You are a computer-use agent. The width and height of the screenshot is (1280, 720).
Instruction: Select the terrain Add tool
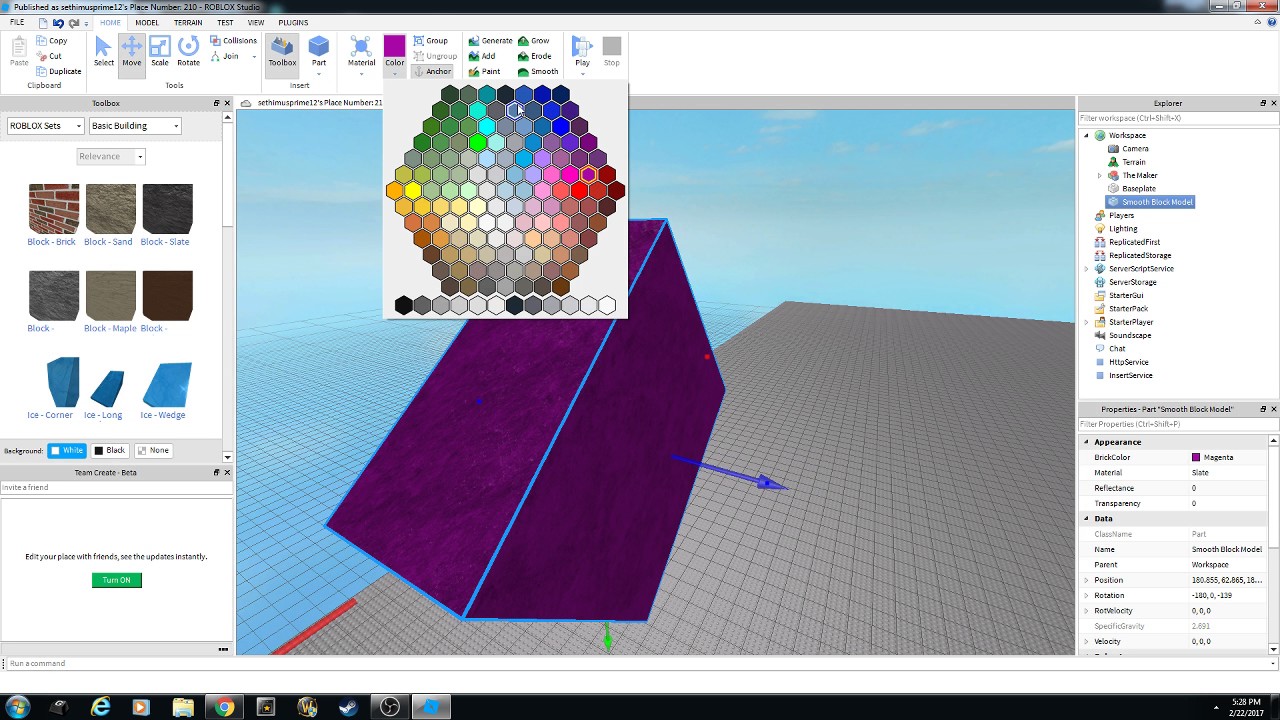(482, 56)
